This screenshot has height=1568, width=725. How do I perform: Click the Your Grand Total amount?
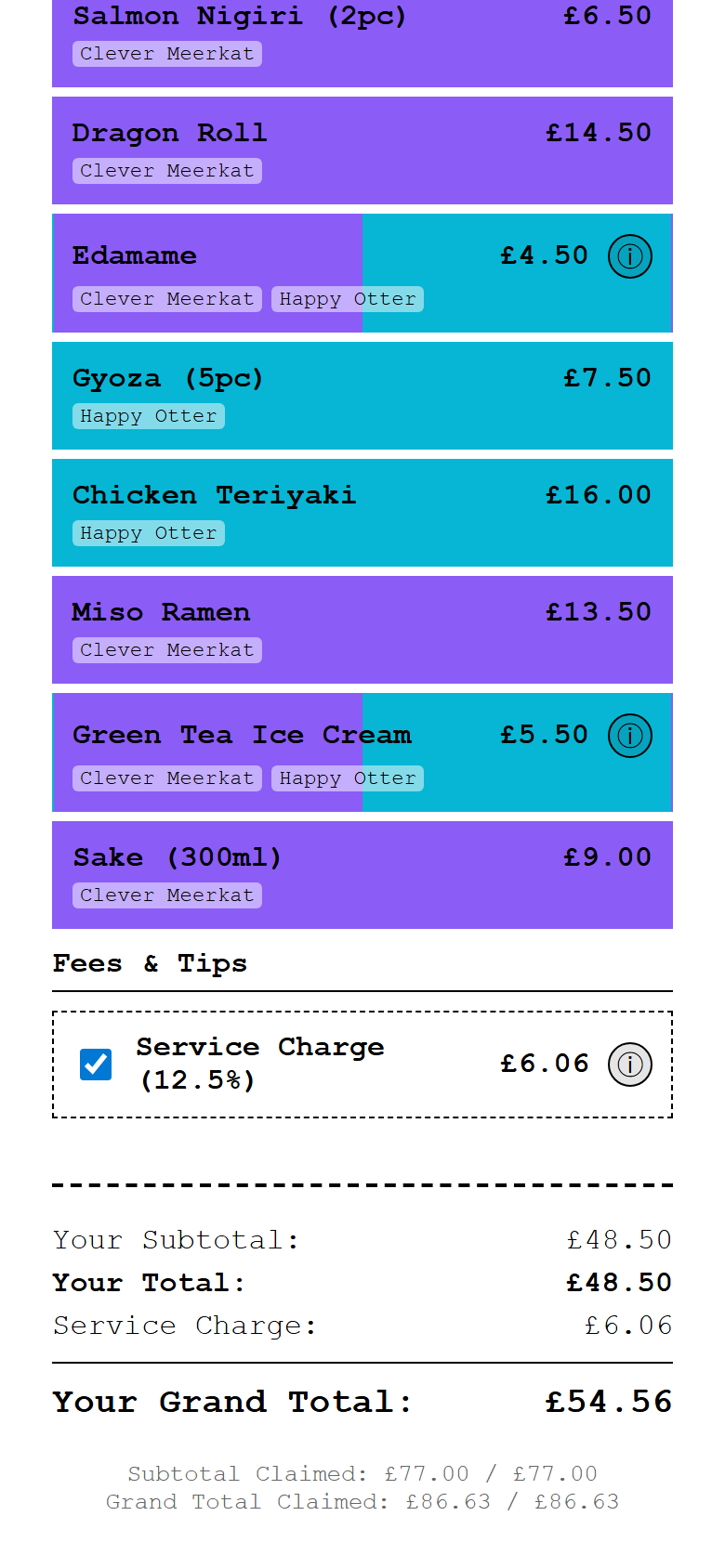click(x=610, y=1401)
